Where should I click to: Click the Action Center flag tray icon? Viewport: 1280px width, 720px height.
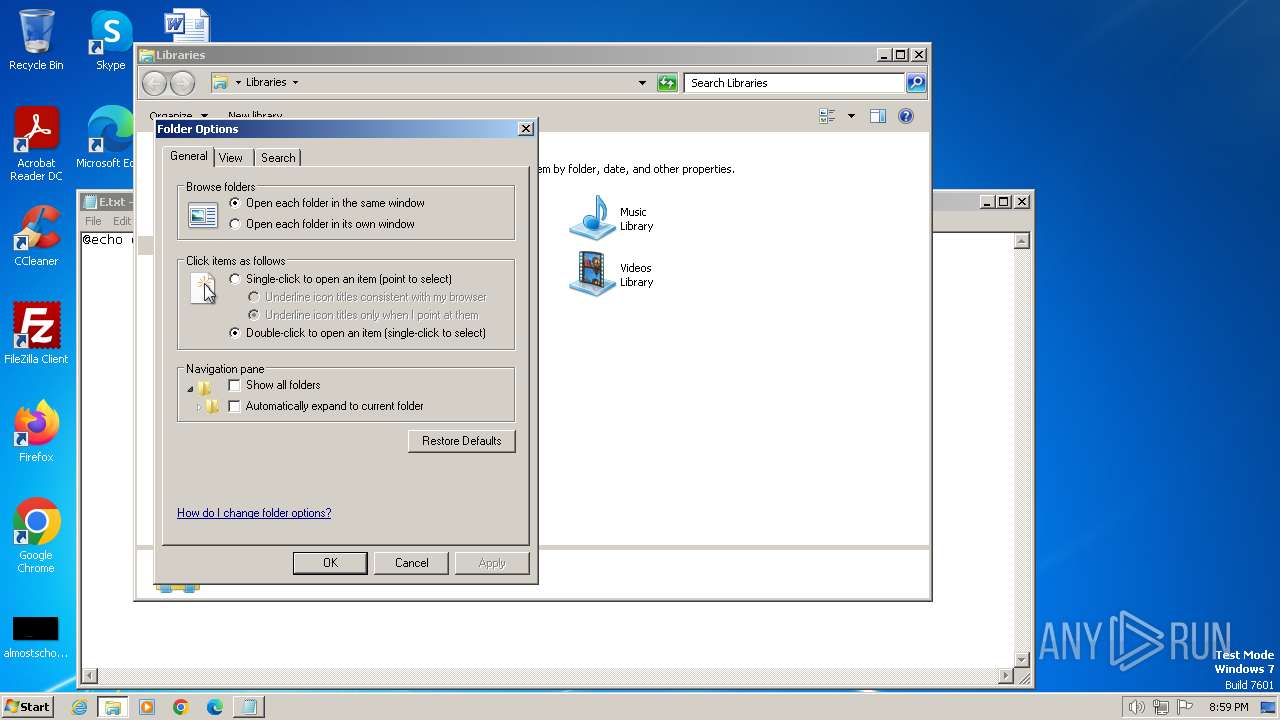click(x=1184, y=707)
